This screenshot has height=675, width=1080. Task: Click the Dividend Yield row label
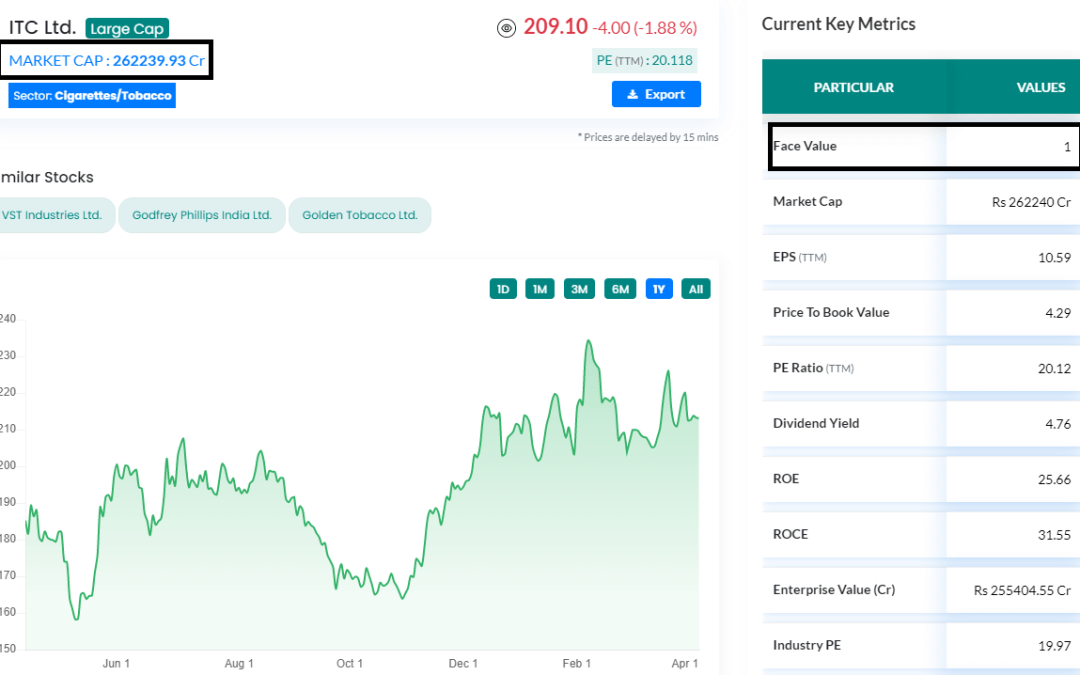click(x=816, y=423)
